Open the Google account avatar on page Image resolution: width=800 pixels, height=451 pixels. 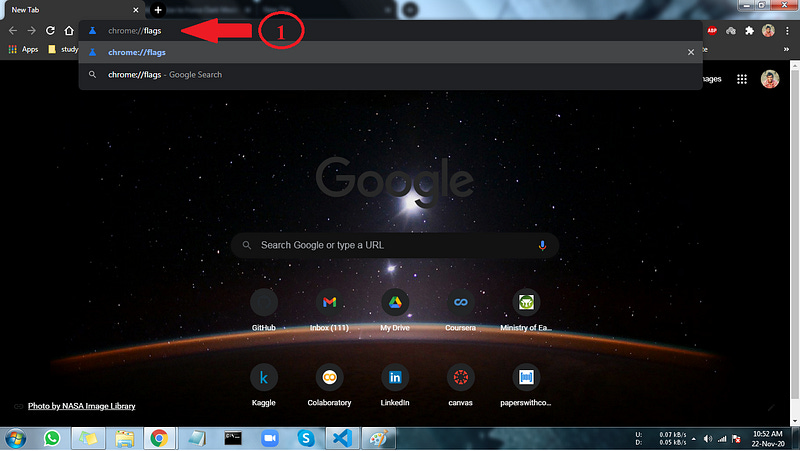(770, 79)
